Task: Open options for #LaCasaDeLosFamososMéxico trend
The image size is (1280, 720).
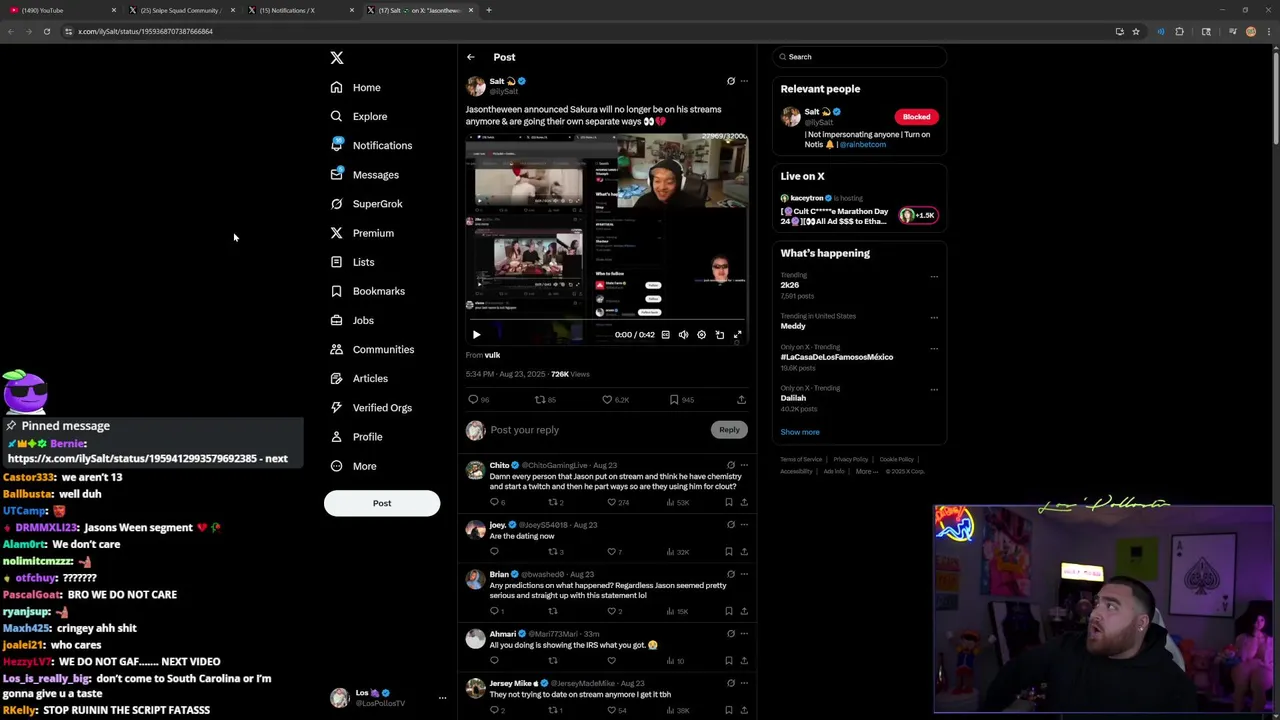Action: tap(934, 349)
